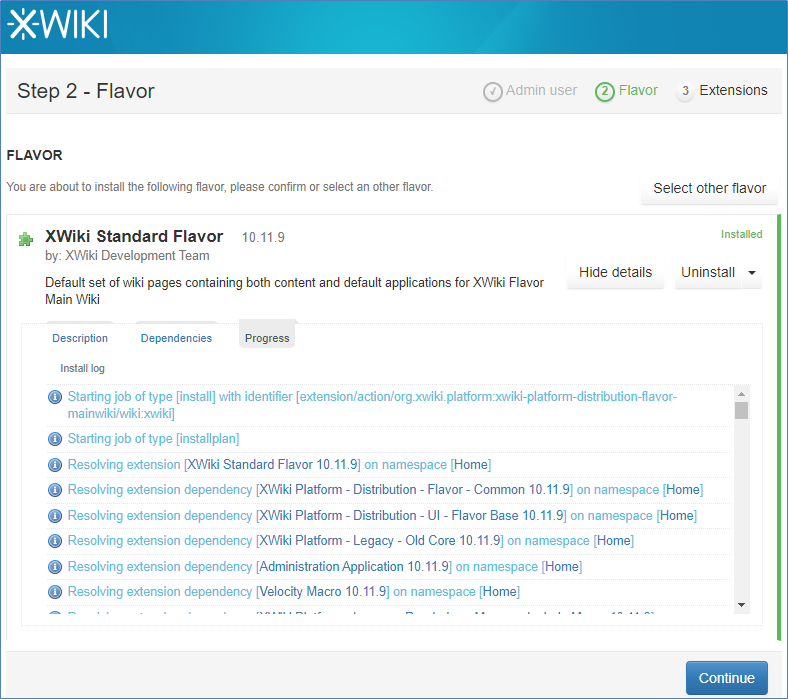The height and width of the screenshot is (699, 788).
Task: Click info icon beside XWiki Standard Flavor log entry
Action: (x=55, y=465)
